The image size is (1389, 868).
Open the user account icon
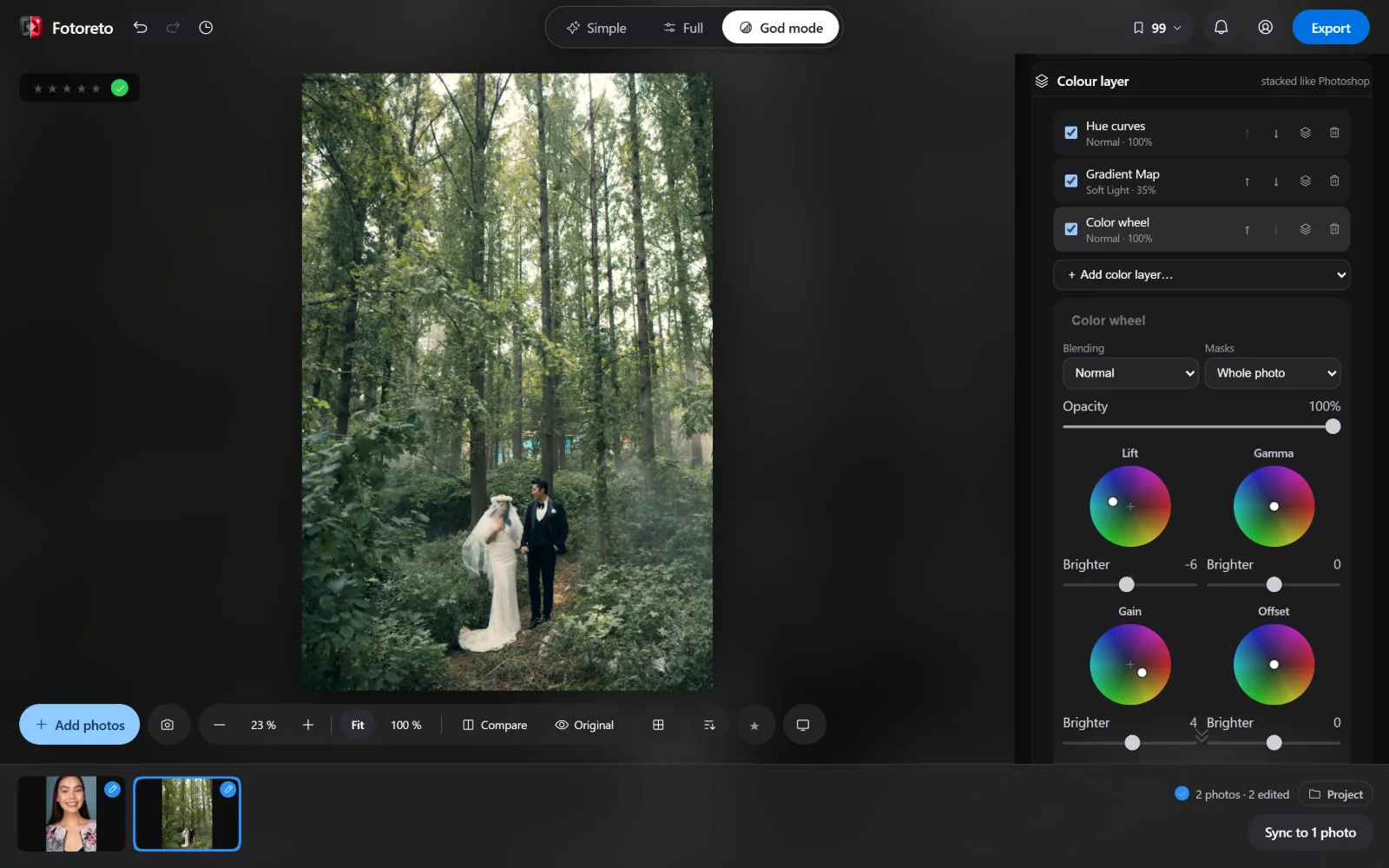tap(1266, 28)
